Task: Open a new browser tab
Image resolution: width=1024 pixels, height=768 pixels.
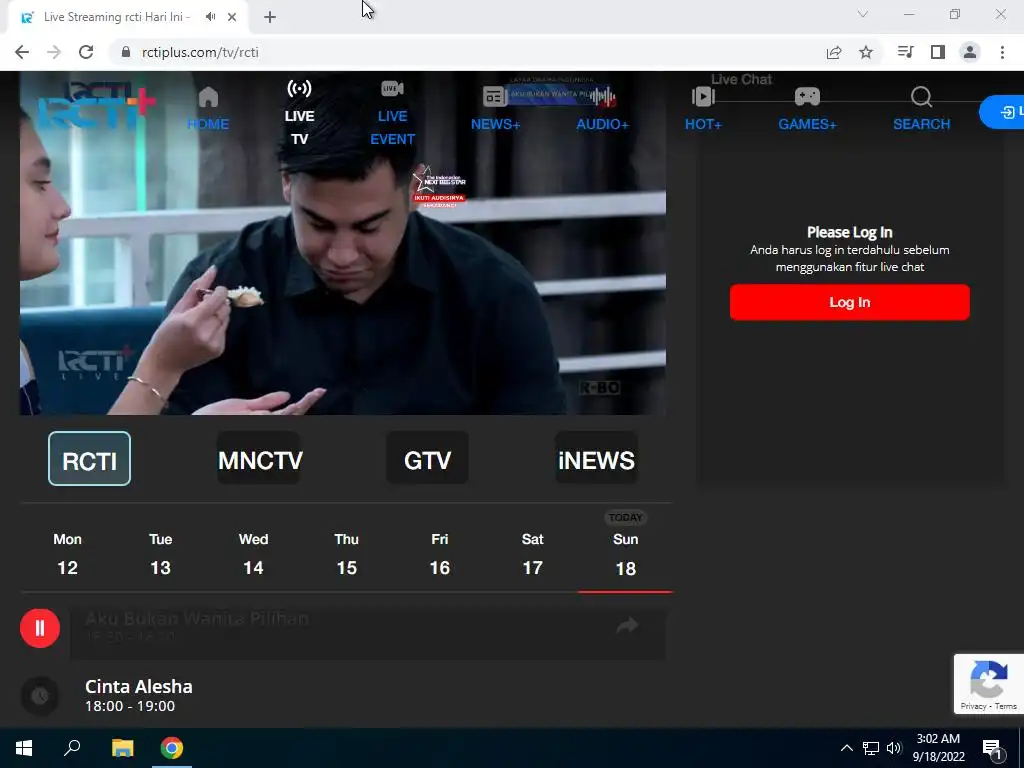Action: pyautogui.click(x=270, y=17)
